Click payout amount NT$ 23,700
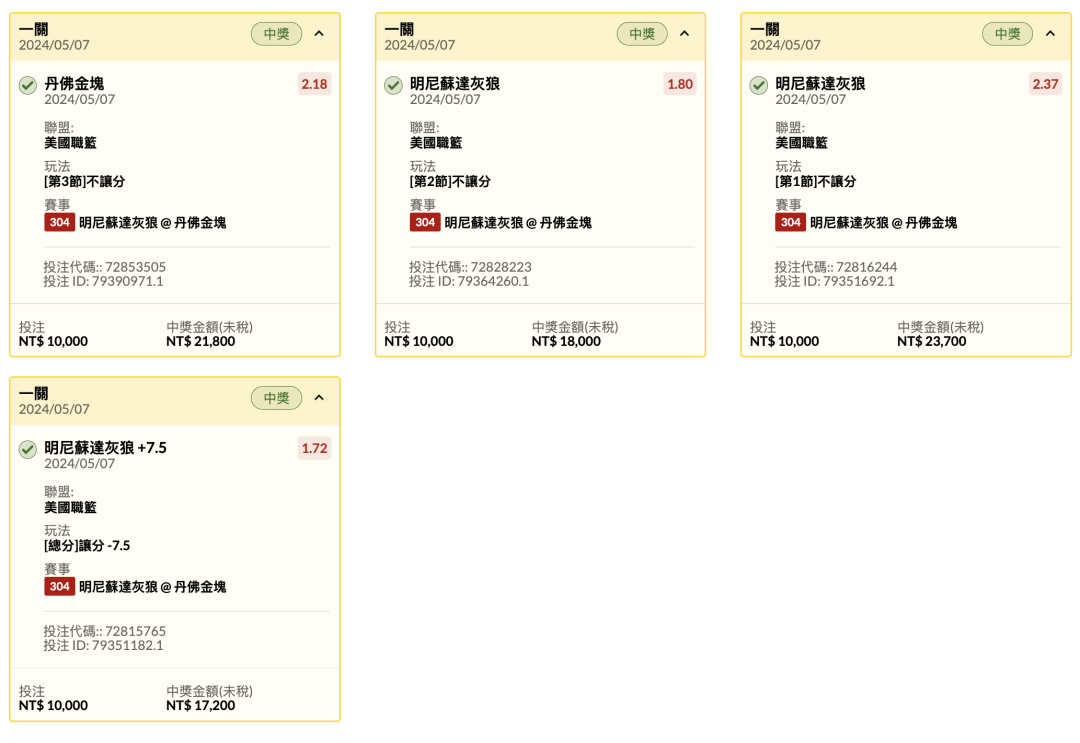 tap(932, 342)
